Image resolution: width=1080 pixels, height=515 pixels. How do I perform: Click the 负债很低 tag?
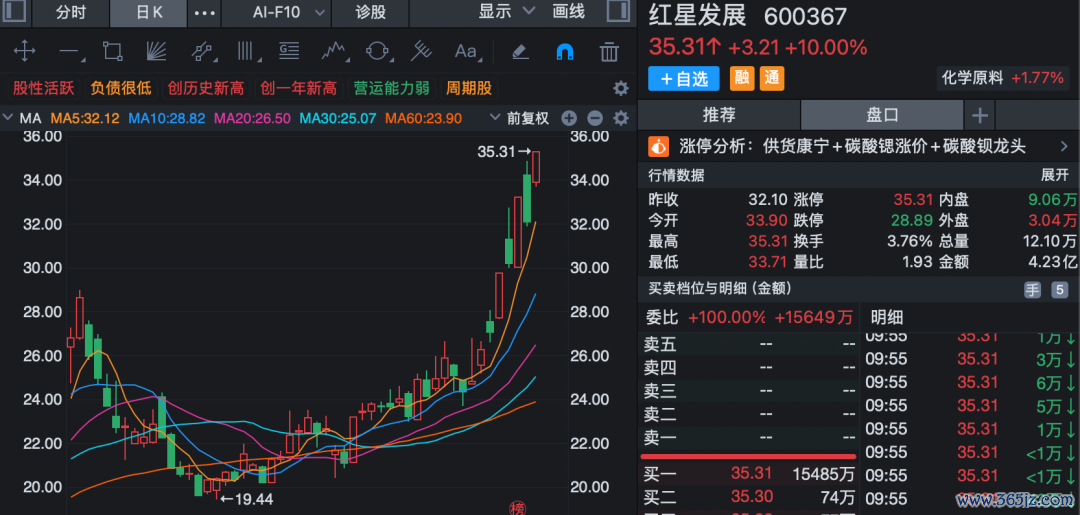(x=121, y=88)
